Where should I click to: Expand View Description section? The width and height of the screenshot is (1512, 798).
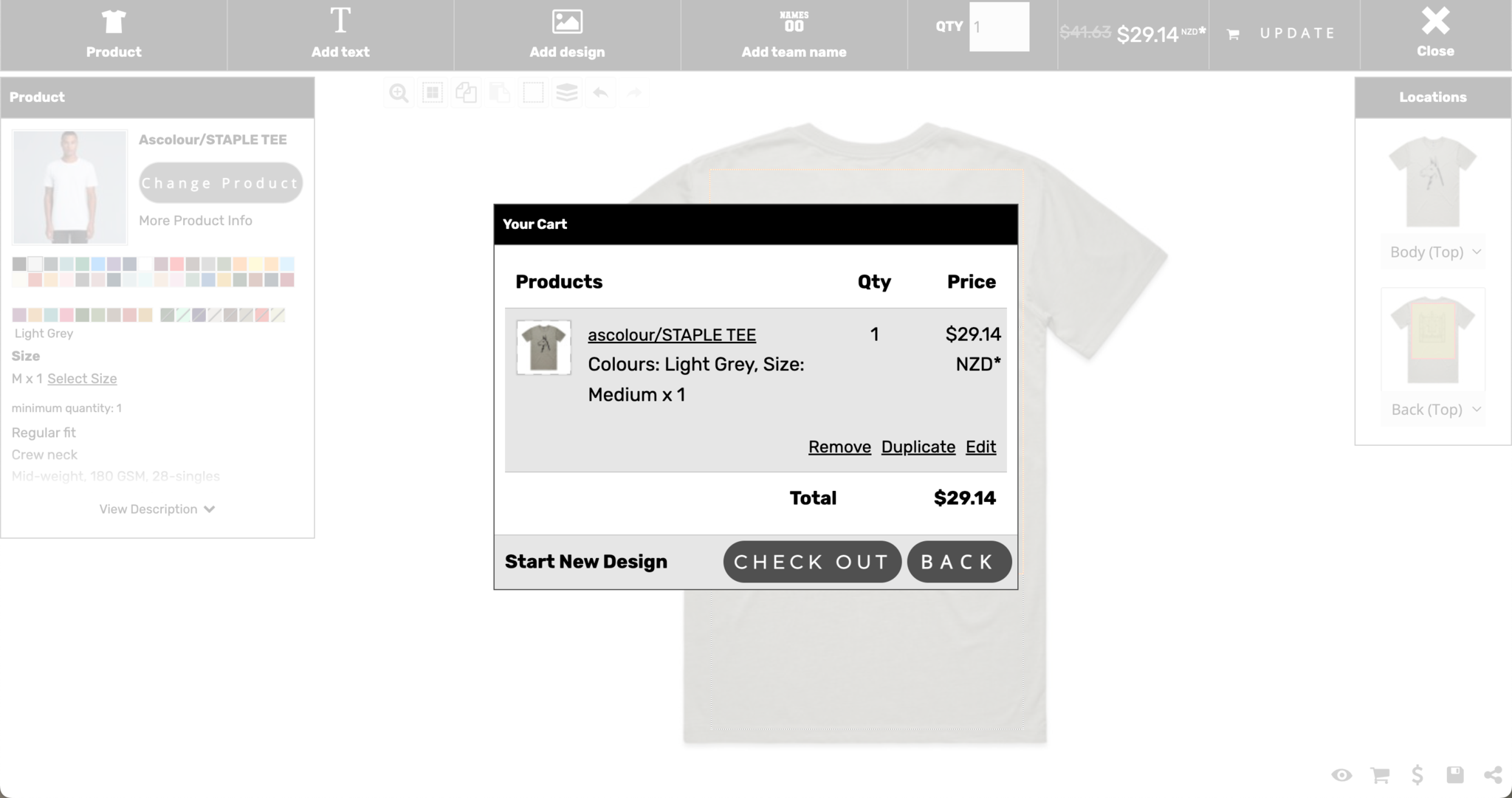click(x=157, y=509)
